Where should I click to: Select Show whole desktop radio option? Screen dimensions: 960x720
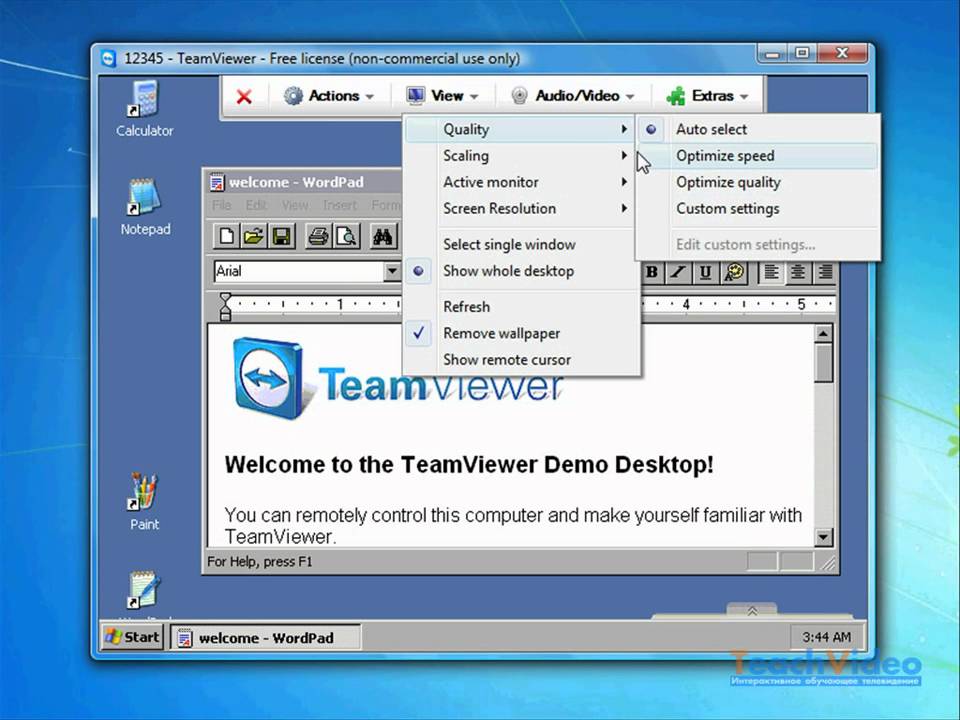pos(521,271)
